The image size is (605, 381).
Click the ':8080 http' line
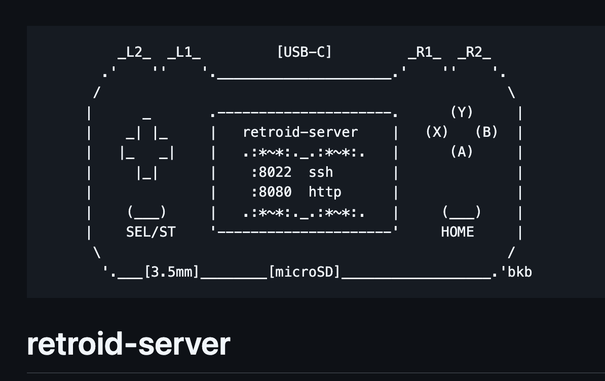(x=296, y=192)
